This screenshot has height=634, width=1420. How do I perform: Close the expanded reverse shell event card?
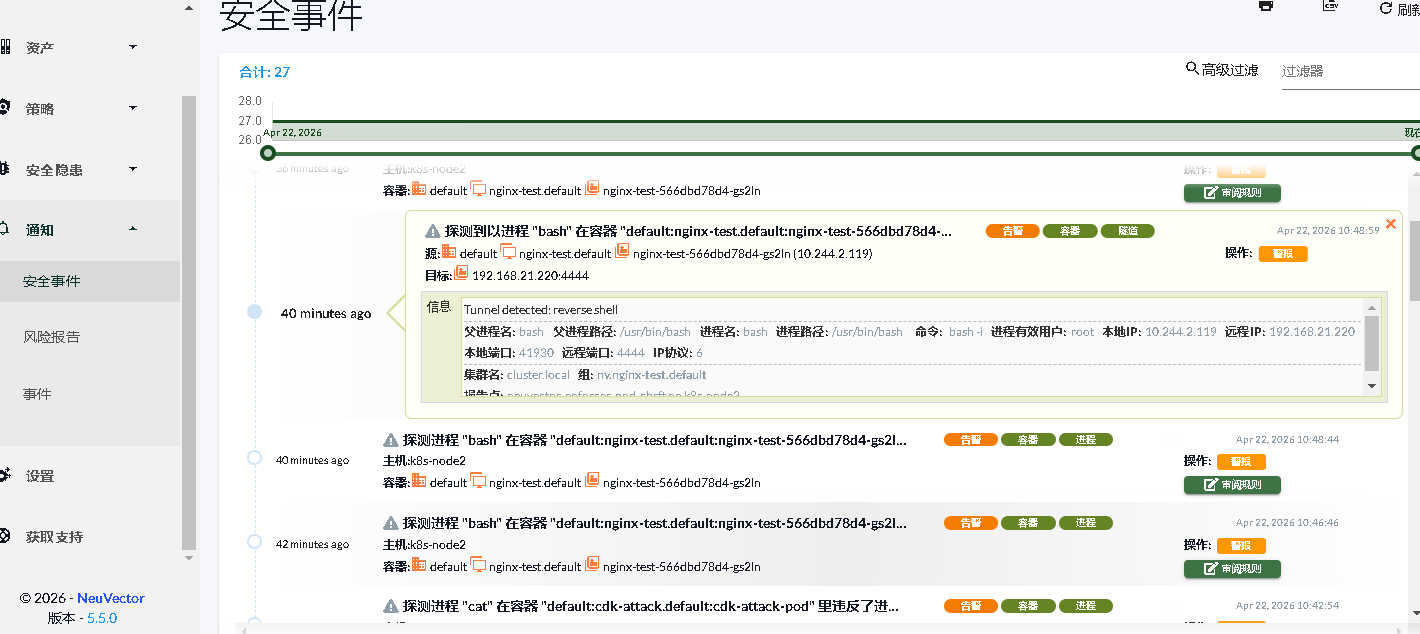[x=1390, y=224]
